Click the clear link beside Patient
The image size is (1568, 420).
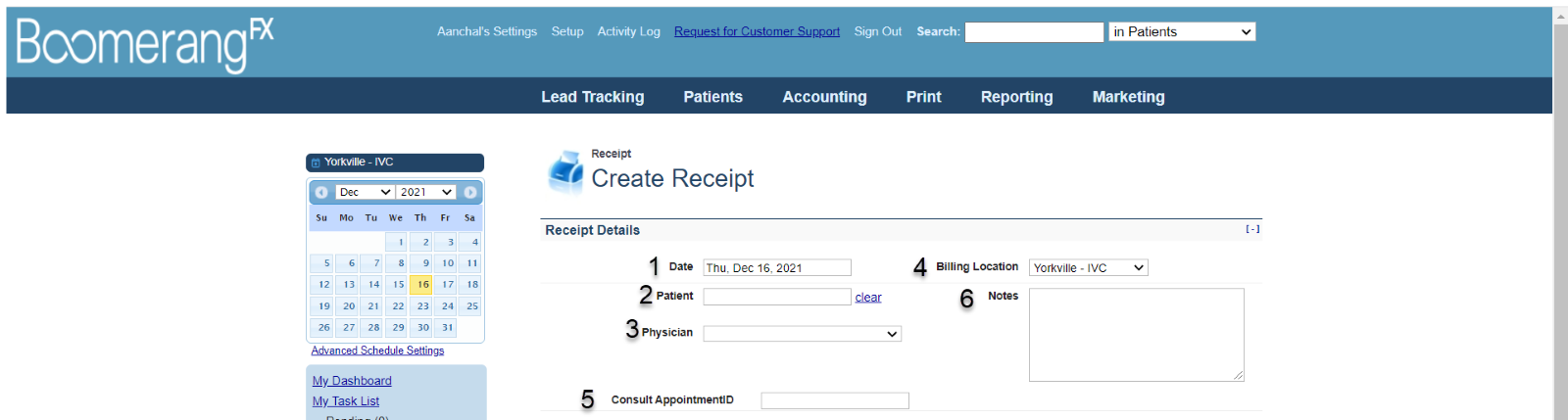(868, 298)
